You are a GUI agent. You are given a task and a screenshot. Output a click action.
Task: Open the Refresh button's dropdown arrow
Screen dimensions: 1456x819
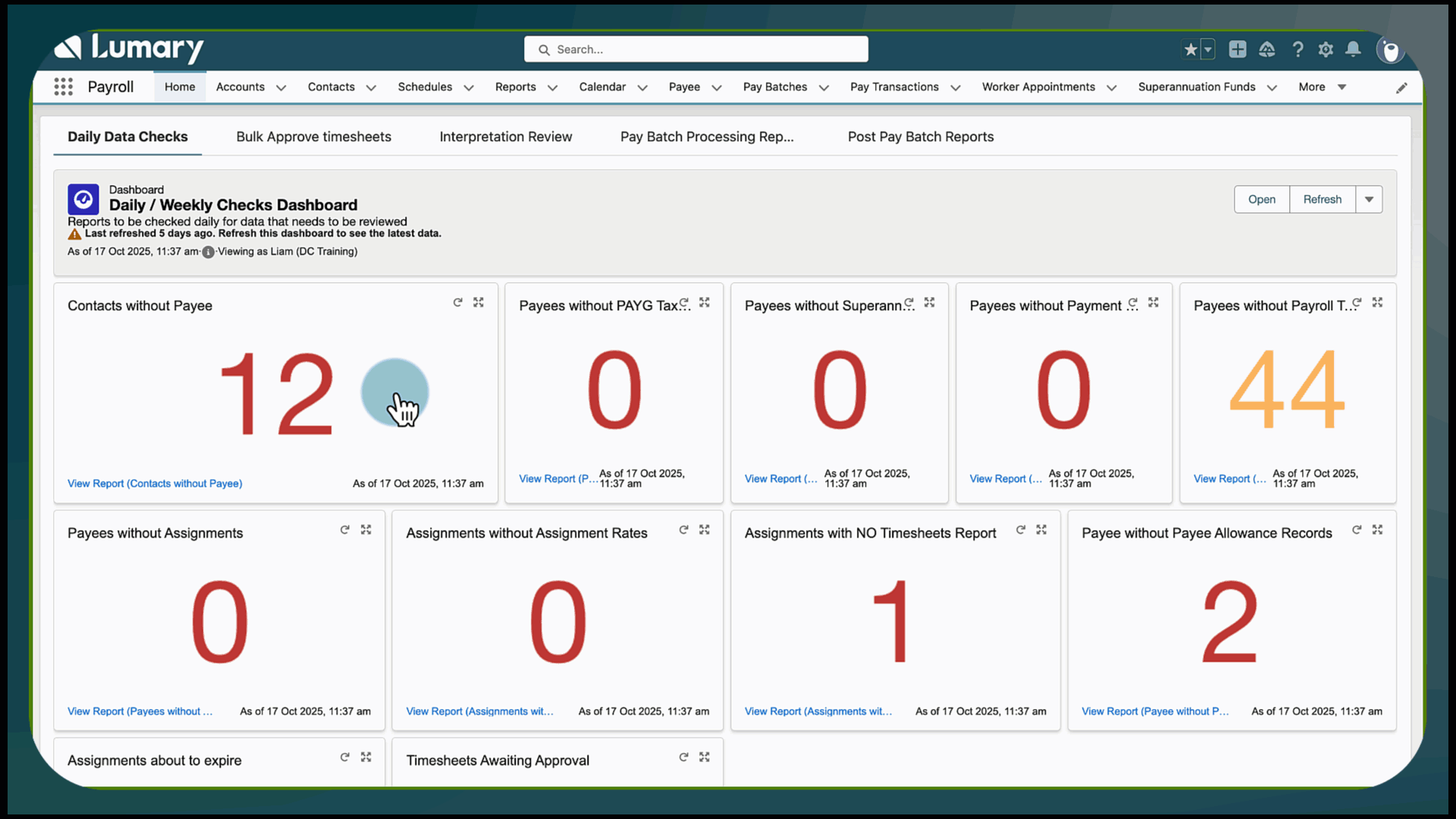point(1369,199)
